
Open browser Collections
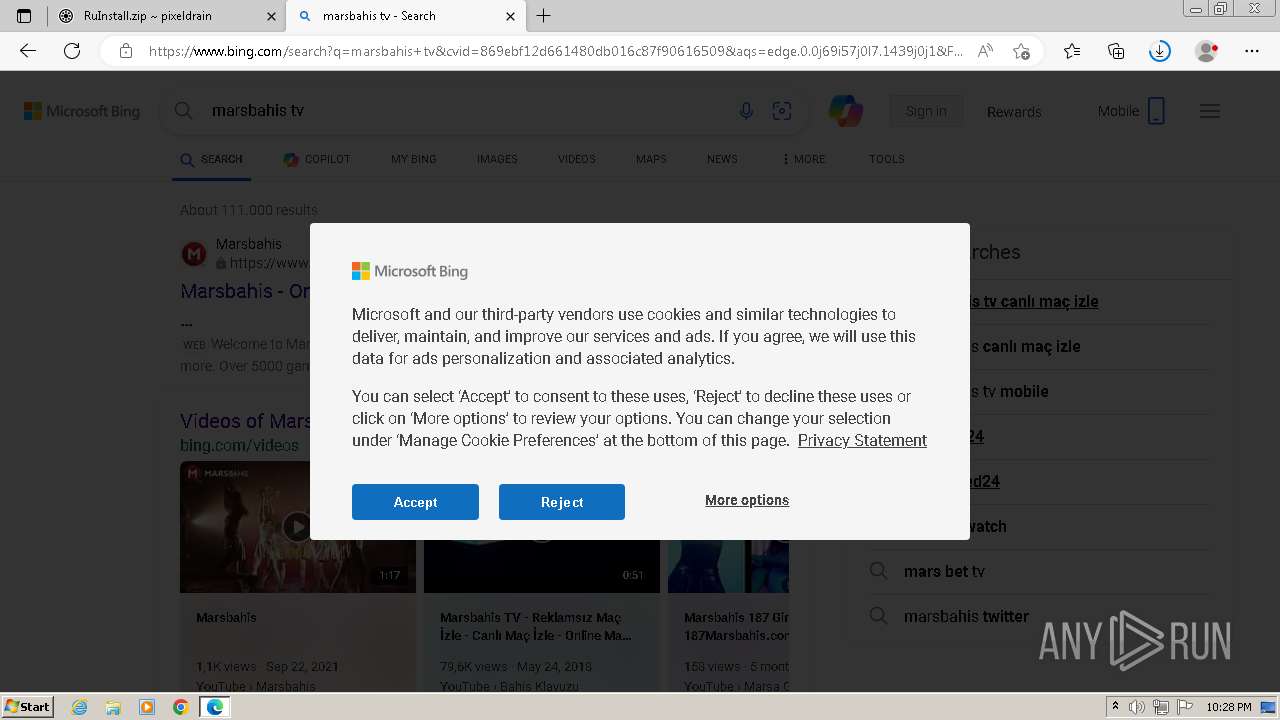click(1116, 51)
